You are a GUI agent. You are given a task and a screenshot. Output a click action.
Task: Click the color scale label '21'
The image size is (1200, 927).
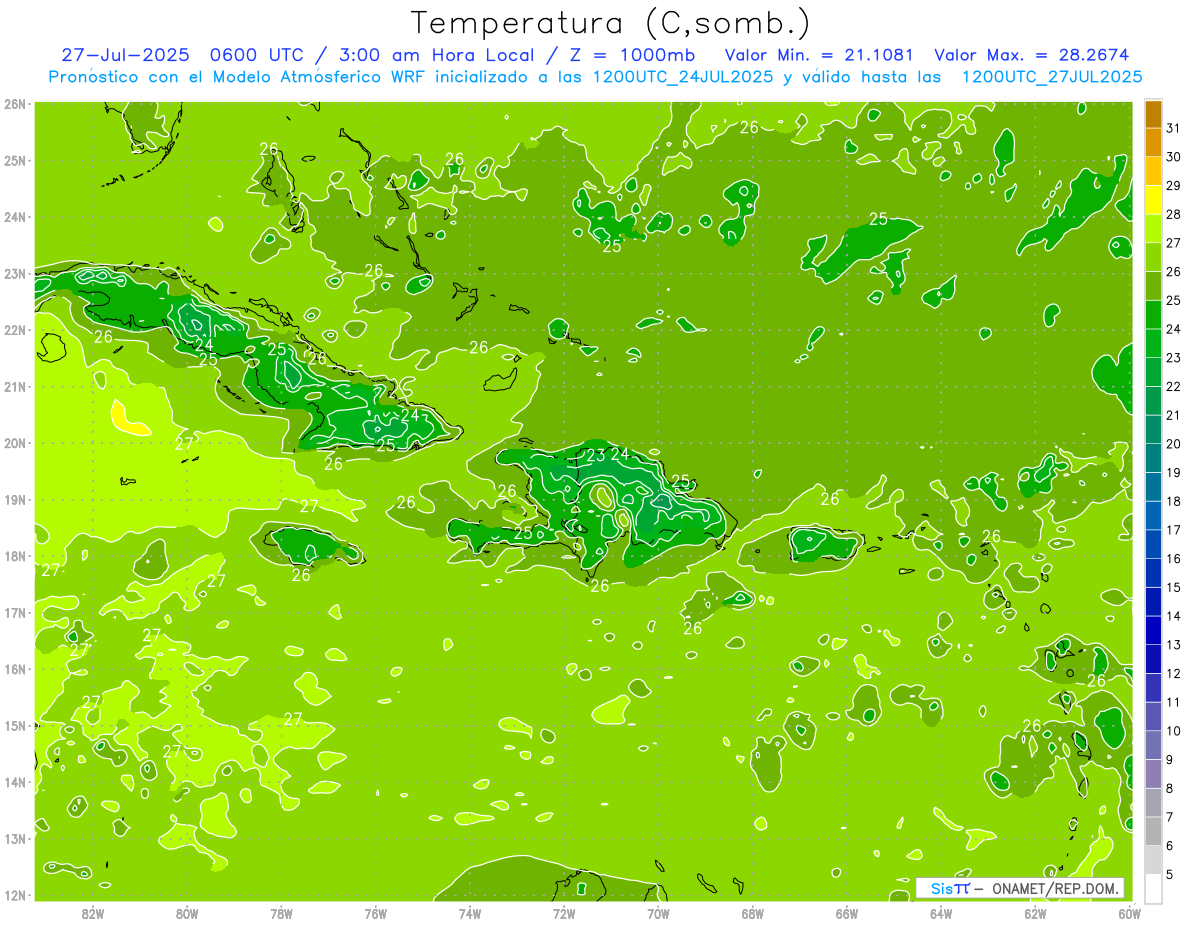(x=1173, y=415)
